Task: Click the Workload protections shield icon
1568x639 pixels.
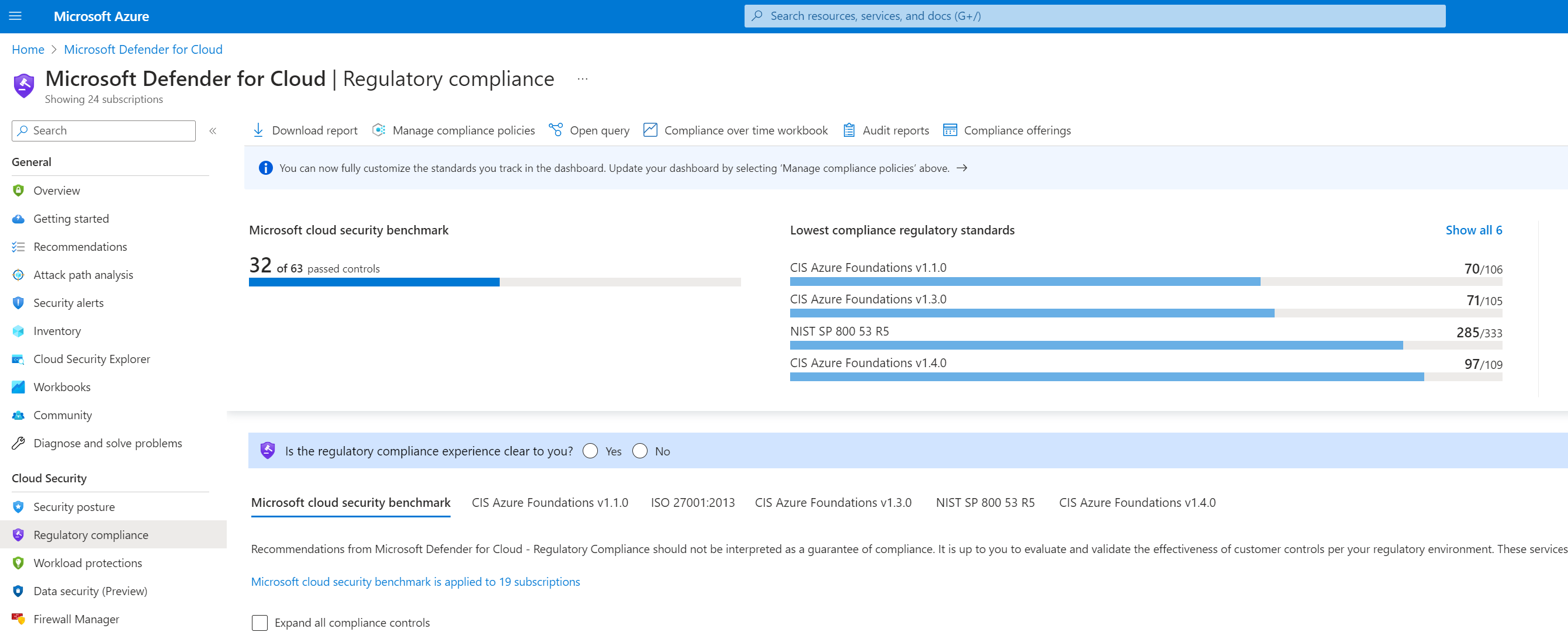Action: (18, 563)
